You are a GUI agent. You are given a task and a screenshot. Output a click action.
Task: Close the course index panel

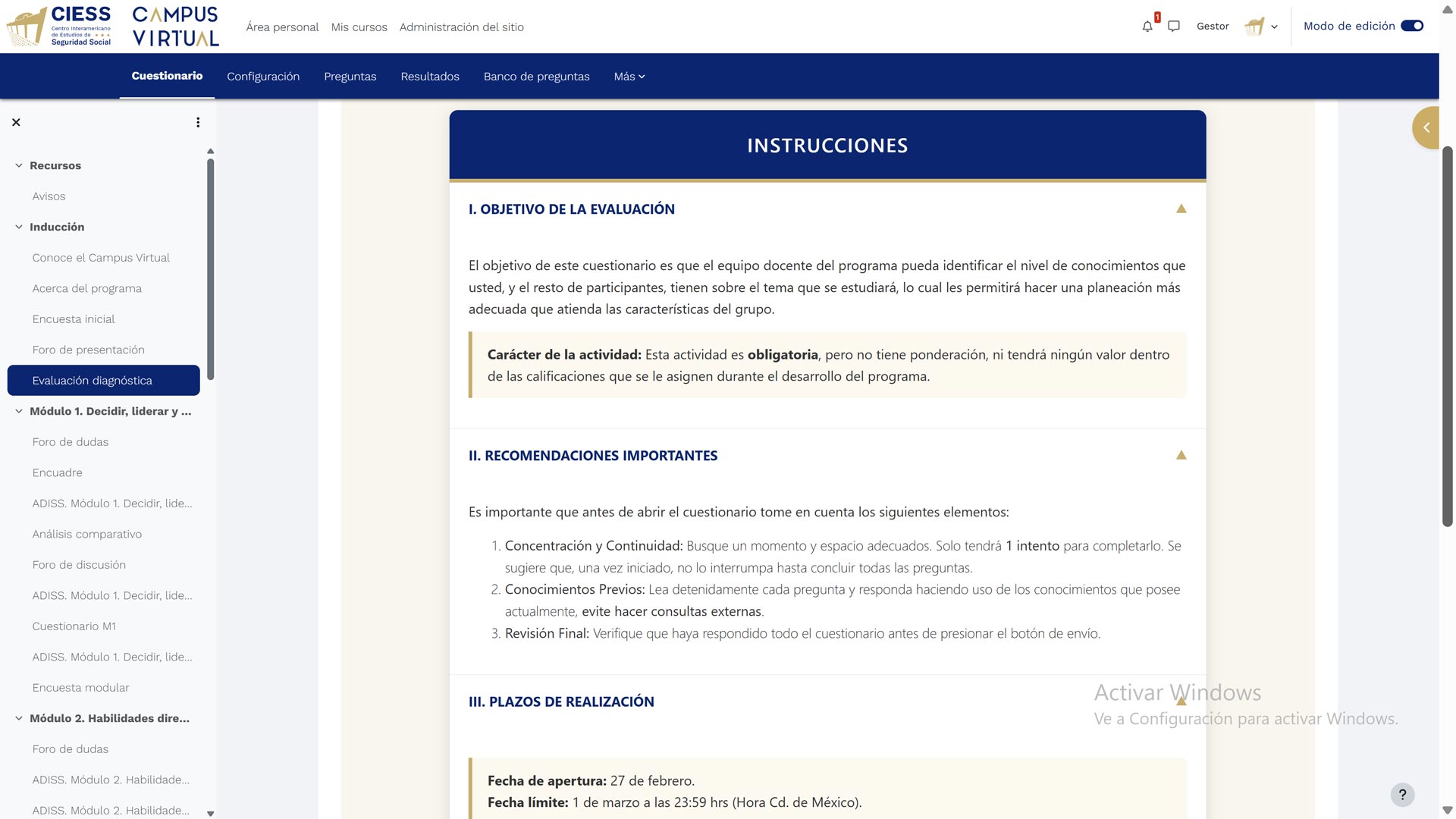pos(15,122)
